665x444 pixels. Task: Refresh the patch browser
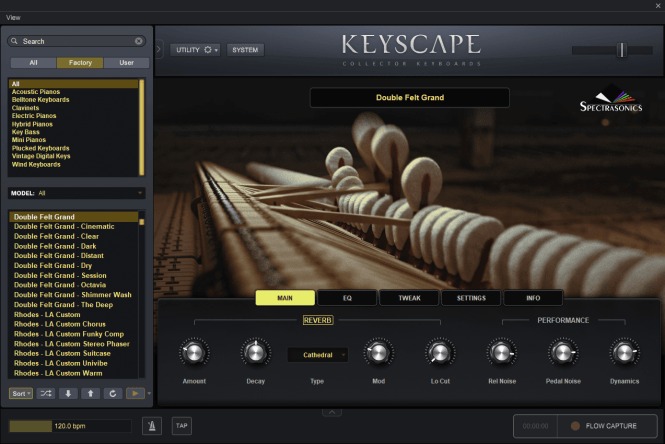click(x=113, y=394)
